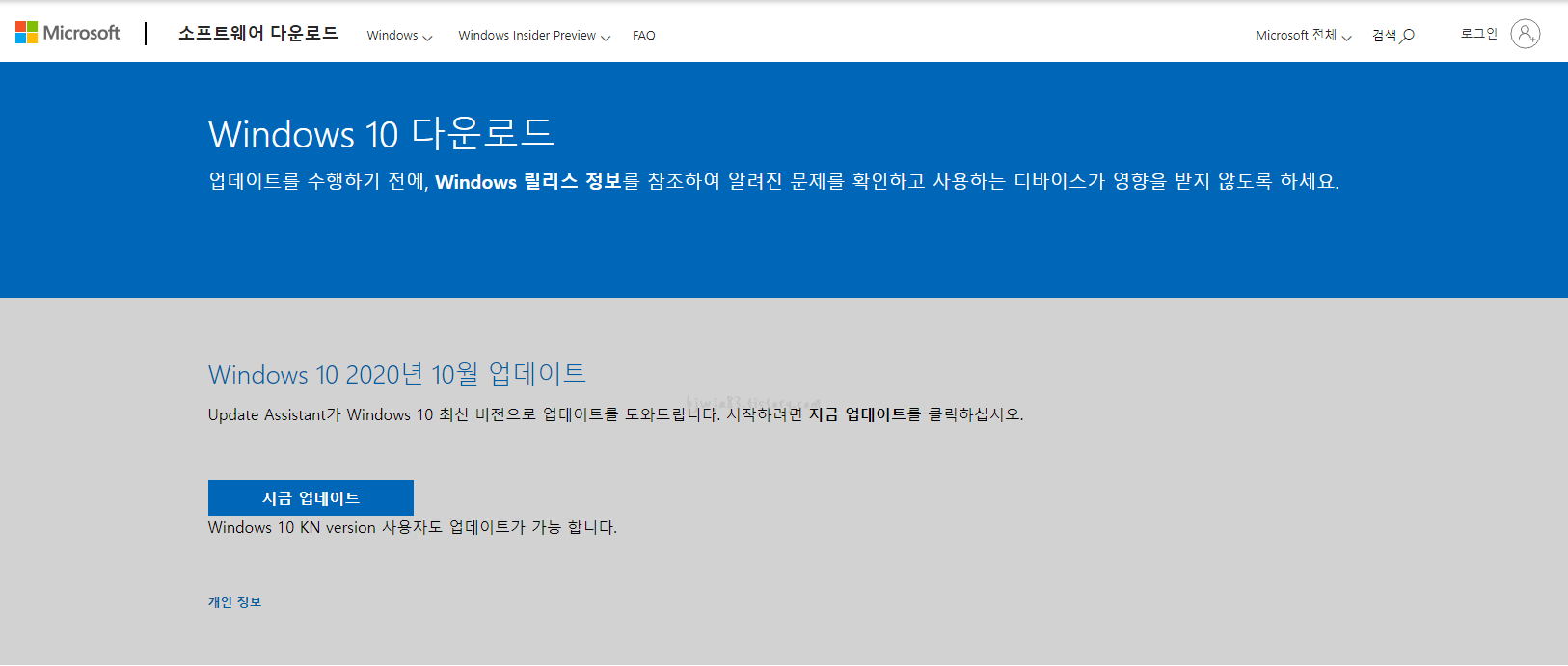Open the 개인 정보 link
This screenshot has width=1568, height=666.
click(234, 601)
